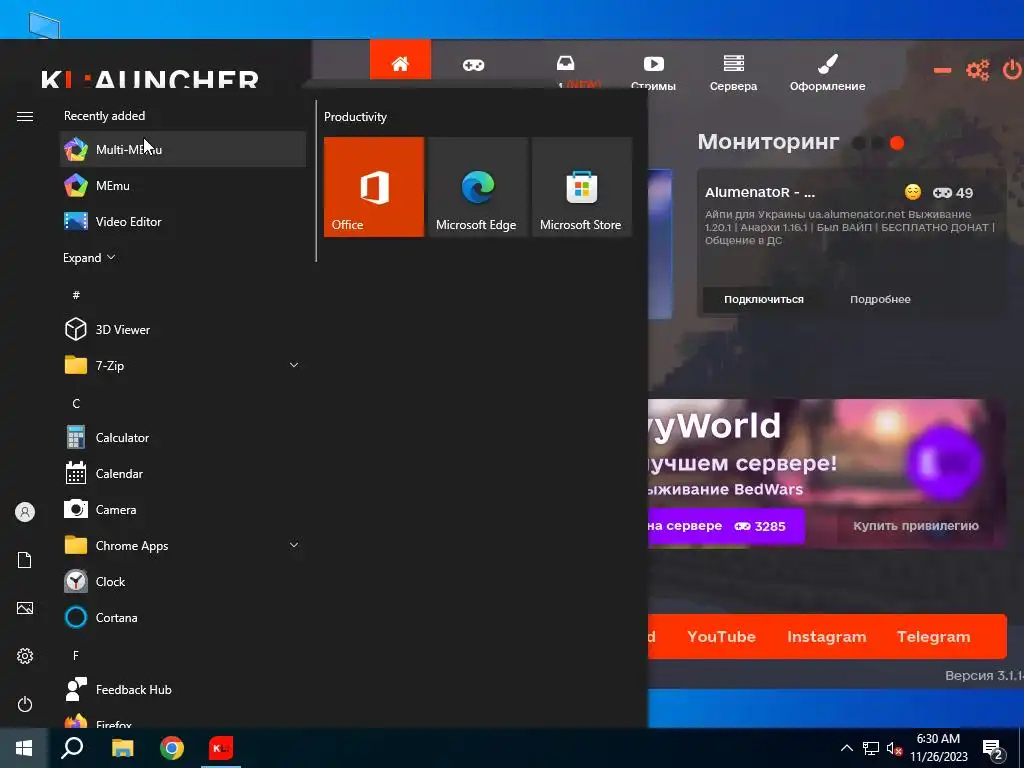Screen dimensions: 1024x768
Task: Open network tray icon
Action: [871, 748]
